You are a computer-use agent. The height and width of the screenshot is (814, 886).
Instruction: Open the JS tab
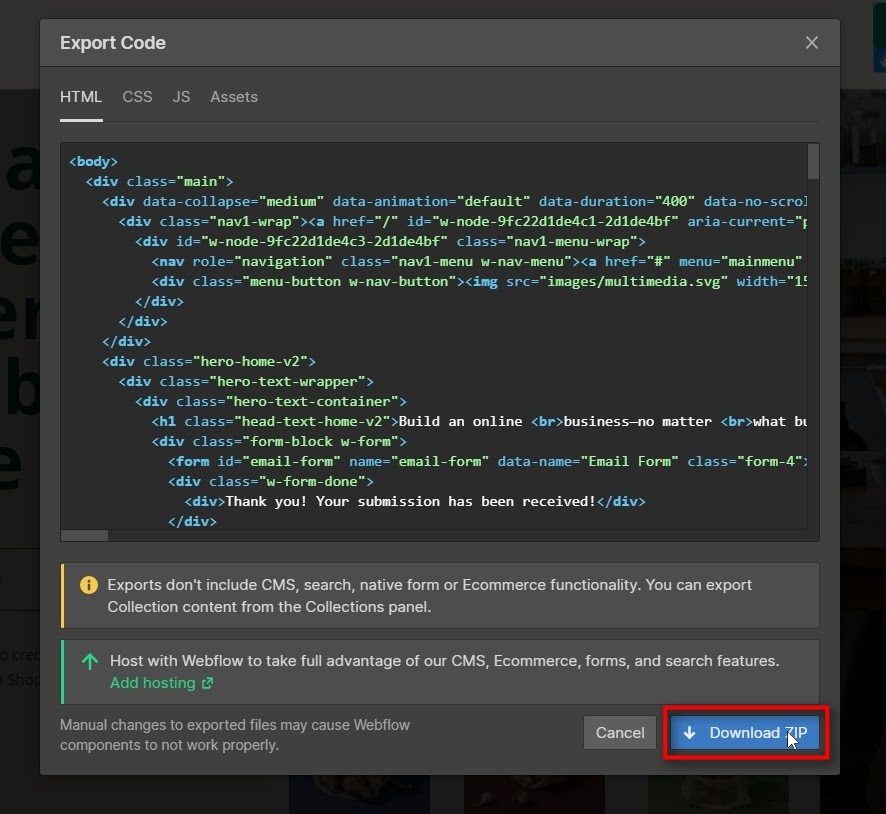point(181,97)
